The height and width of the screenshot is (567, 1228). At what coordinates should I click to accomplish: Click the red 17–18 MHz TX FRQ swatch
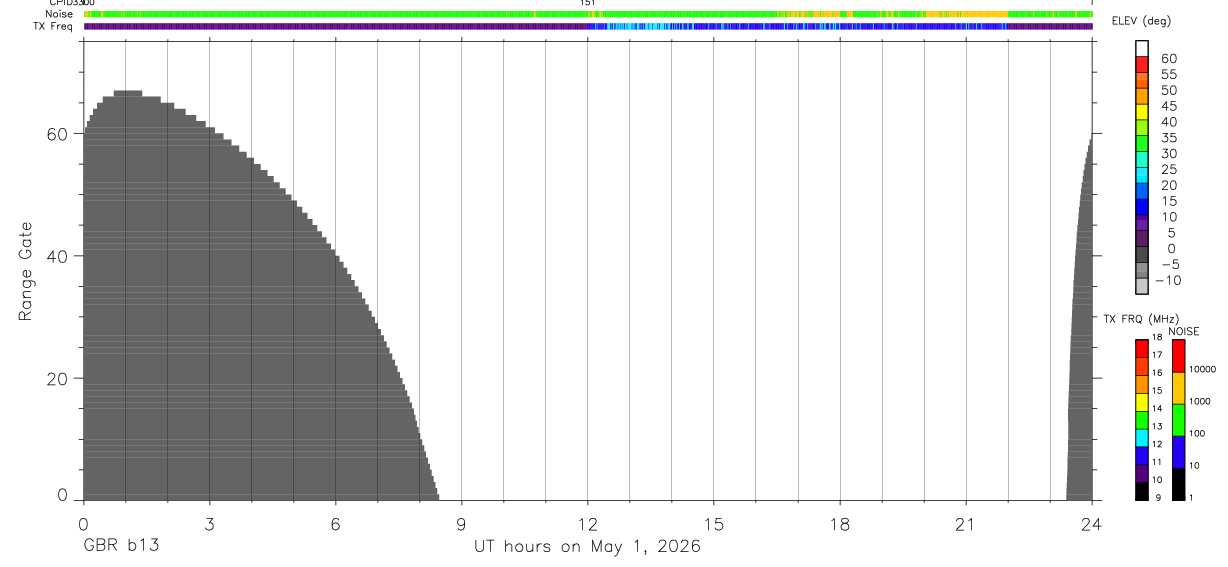1142,348
